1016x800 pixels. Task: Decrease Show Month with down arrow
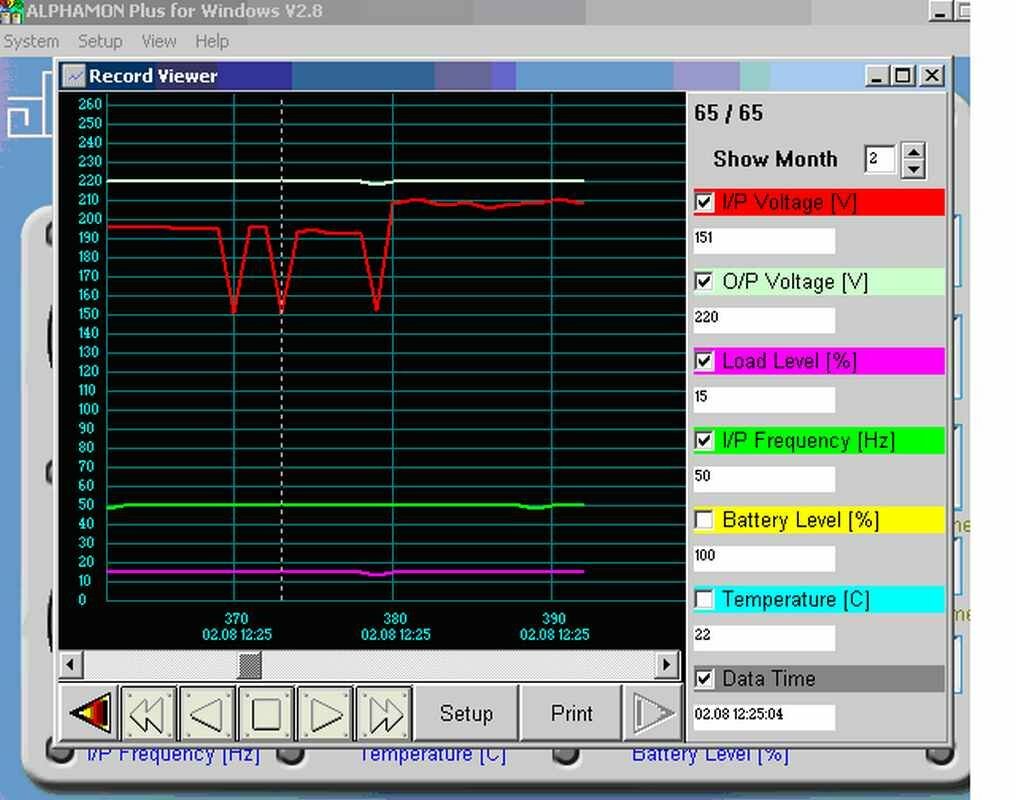pyautogui.click(x=912, y=169)
